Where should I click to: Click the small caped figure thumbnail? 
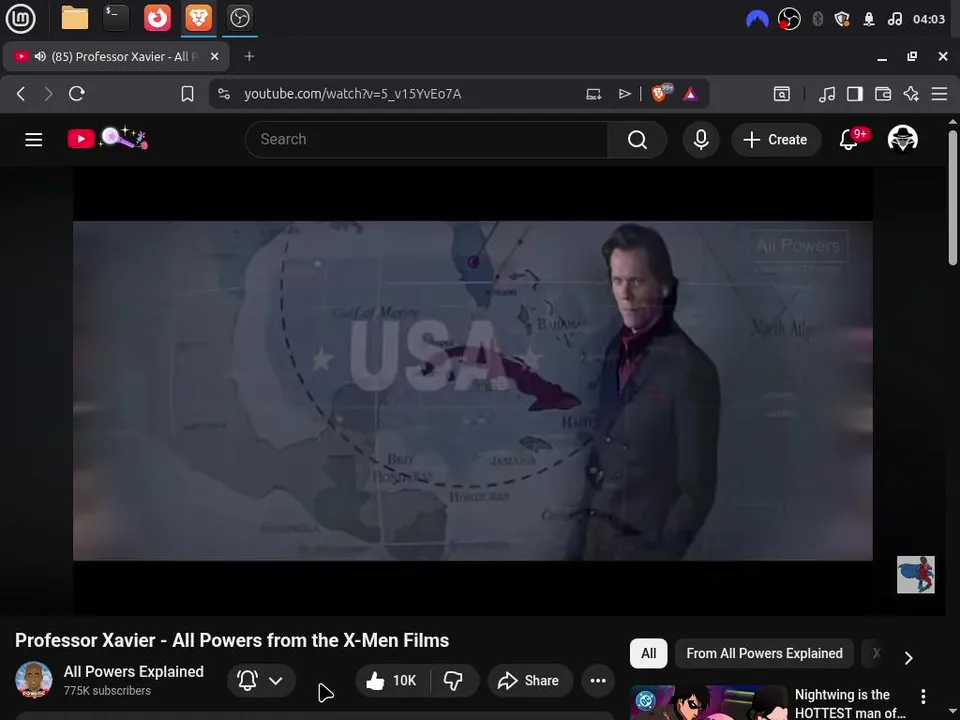click(x=915, y=574)
